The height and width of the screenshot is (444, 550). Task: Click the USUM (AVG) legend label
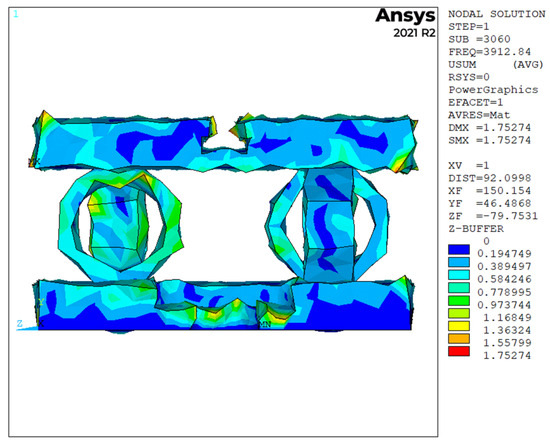pos(496,65)
